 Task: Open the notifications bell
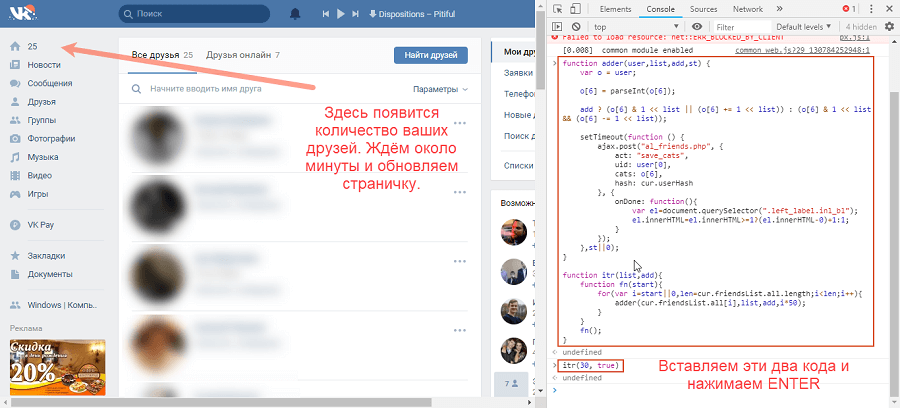(x=295, y=14)
